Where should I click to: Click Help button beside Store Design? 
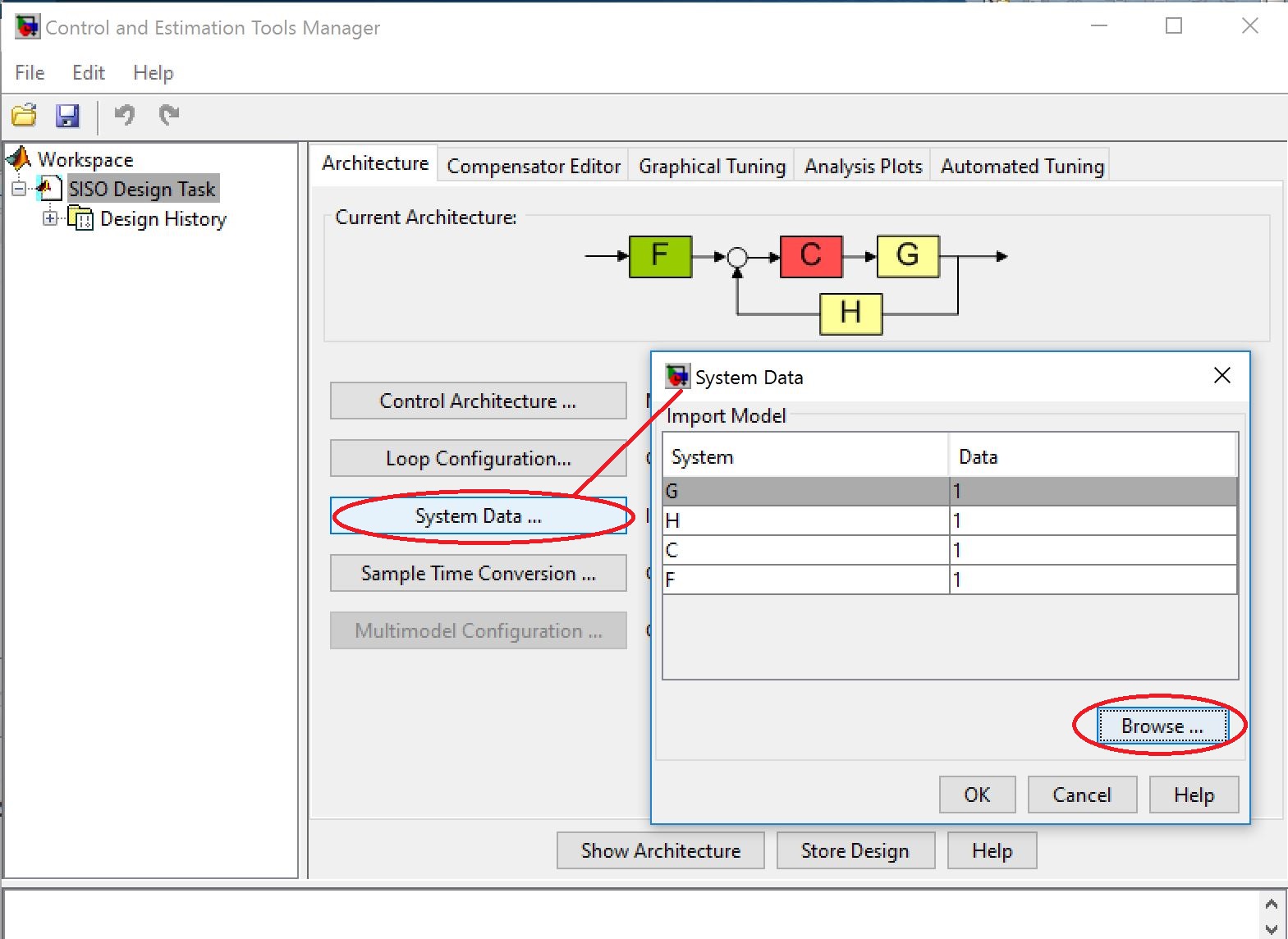(x=992, y=850)
